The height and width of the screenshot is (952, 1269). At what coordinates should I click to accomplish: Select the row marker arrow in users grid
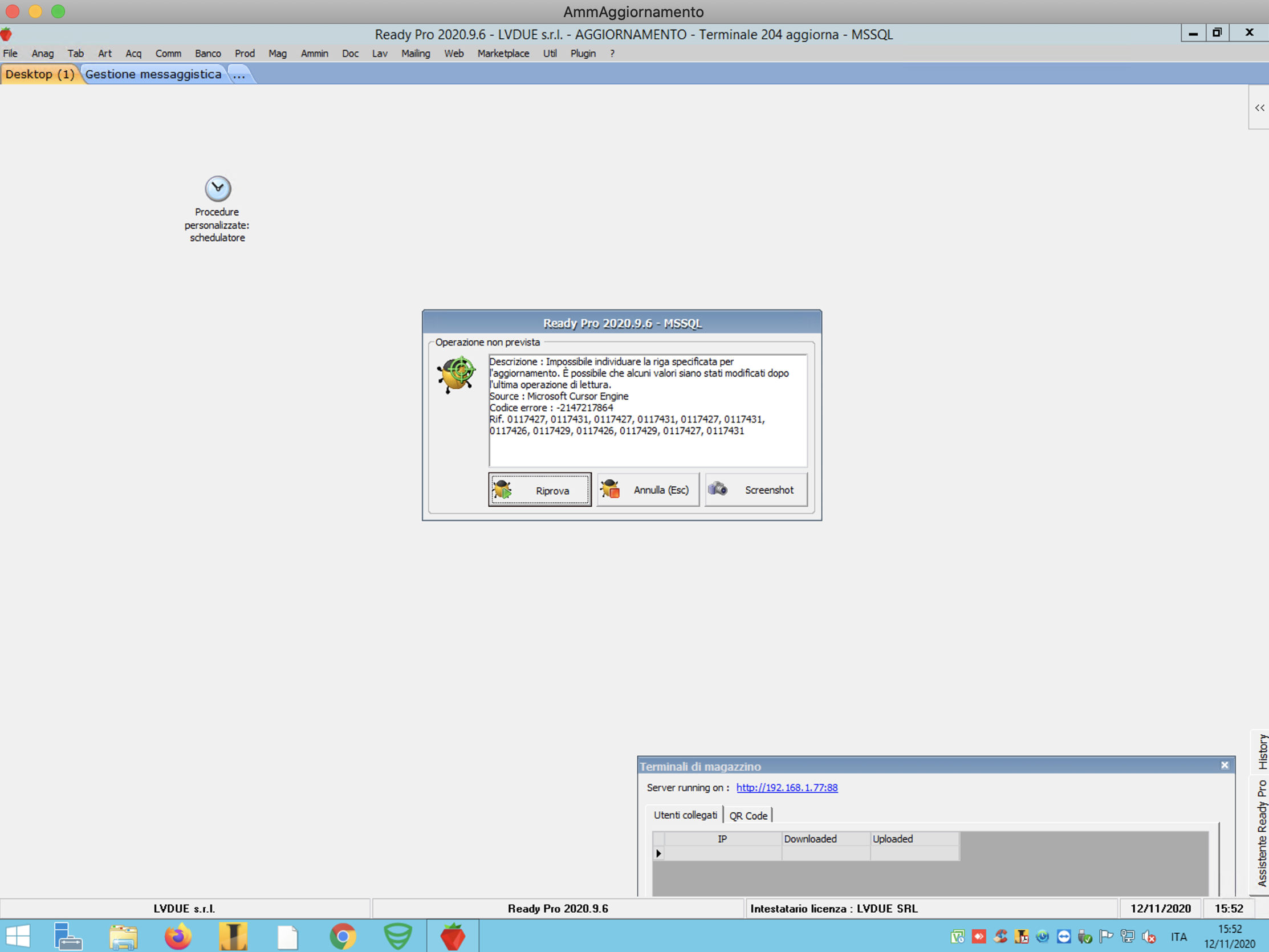click(x=658, y=853)
